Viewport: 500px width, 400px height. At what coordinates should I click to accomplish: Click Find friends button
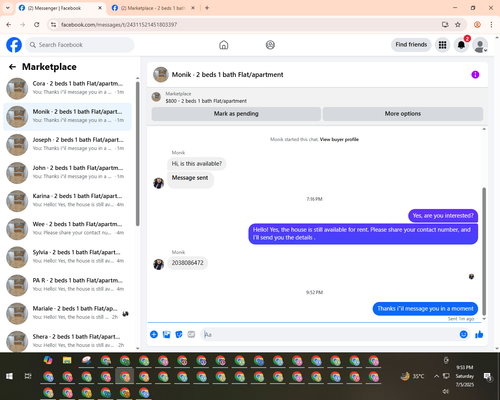[x=411, y=45]
